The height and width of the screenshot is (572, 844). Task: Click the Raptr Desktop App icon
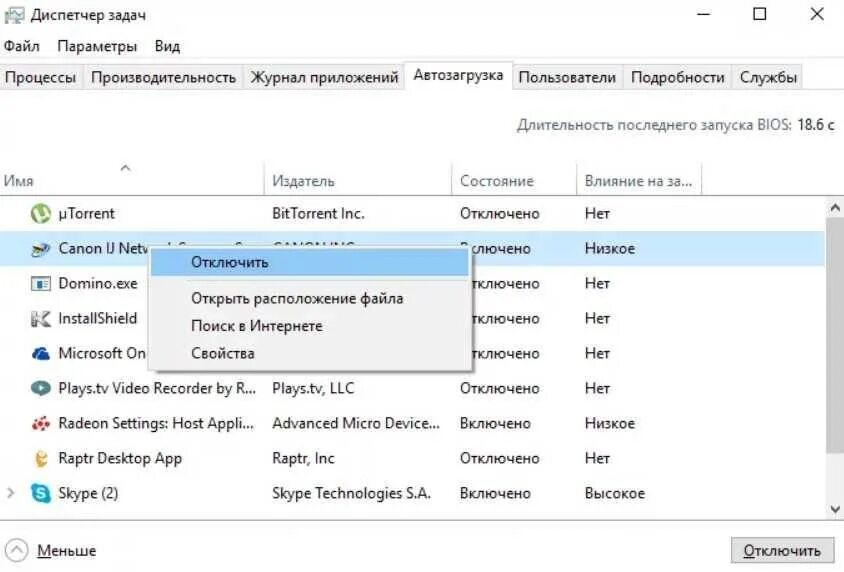pos(40,458)
